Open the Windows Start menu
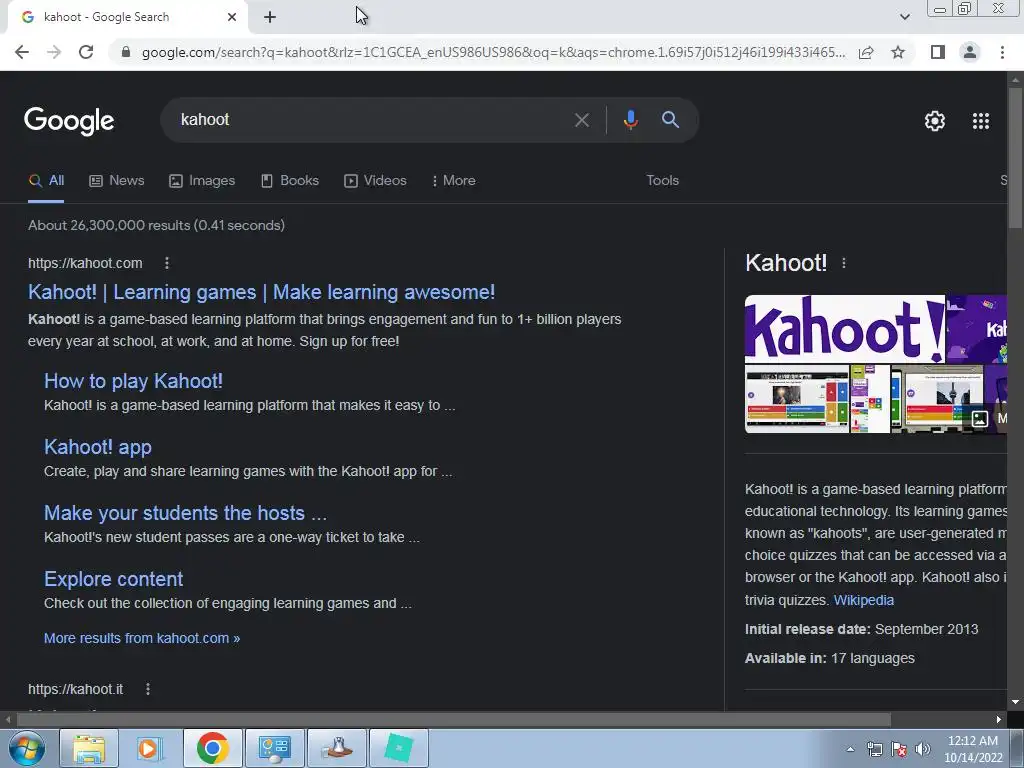The height and width of the screenshot is (768, 1024). tap(26, 748)
